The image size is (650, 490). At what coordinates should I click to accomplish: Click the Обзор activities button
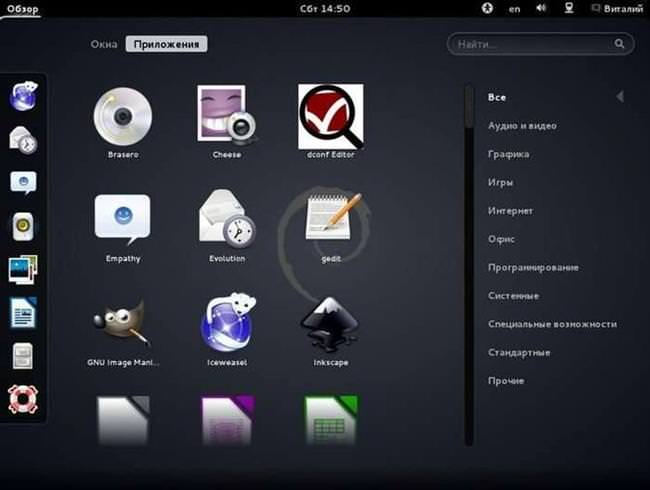tap(22, 9)
